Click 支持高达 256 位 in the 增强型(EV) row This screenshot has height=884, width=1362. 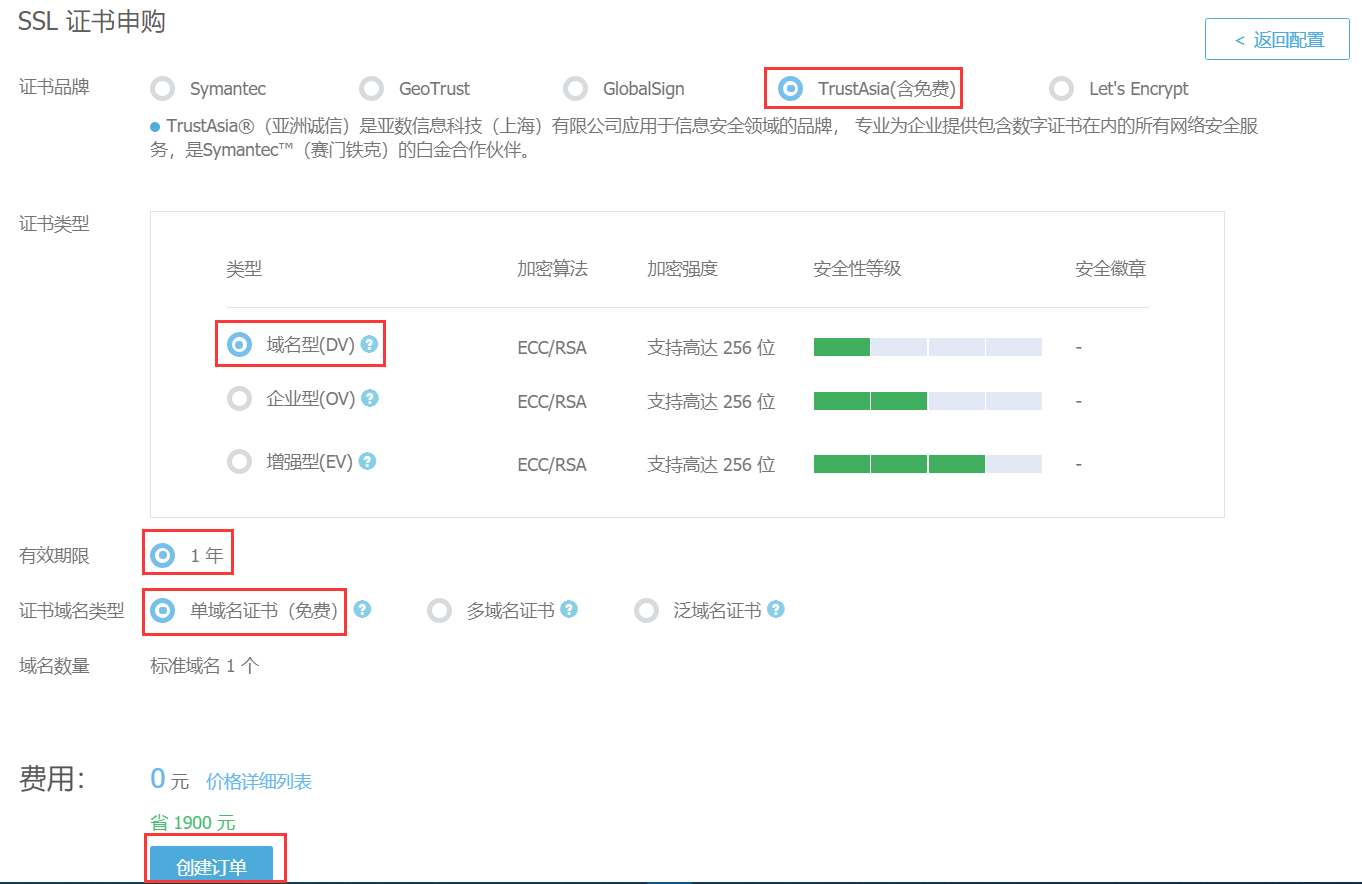711,465
